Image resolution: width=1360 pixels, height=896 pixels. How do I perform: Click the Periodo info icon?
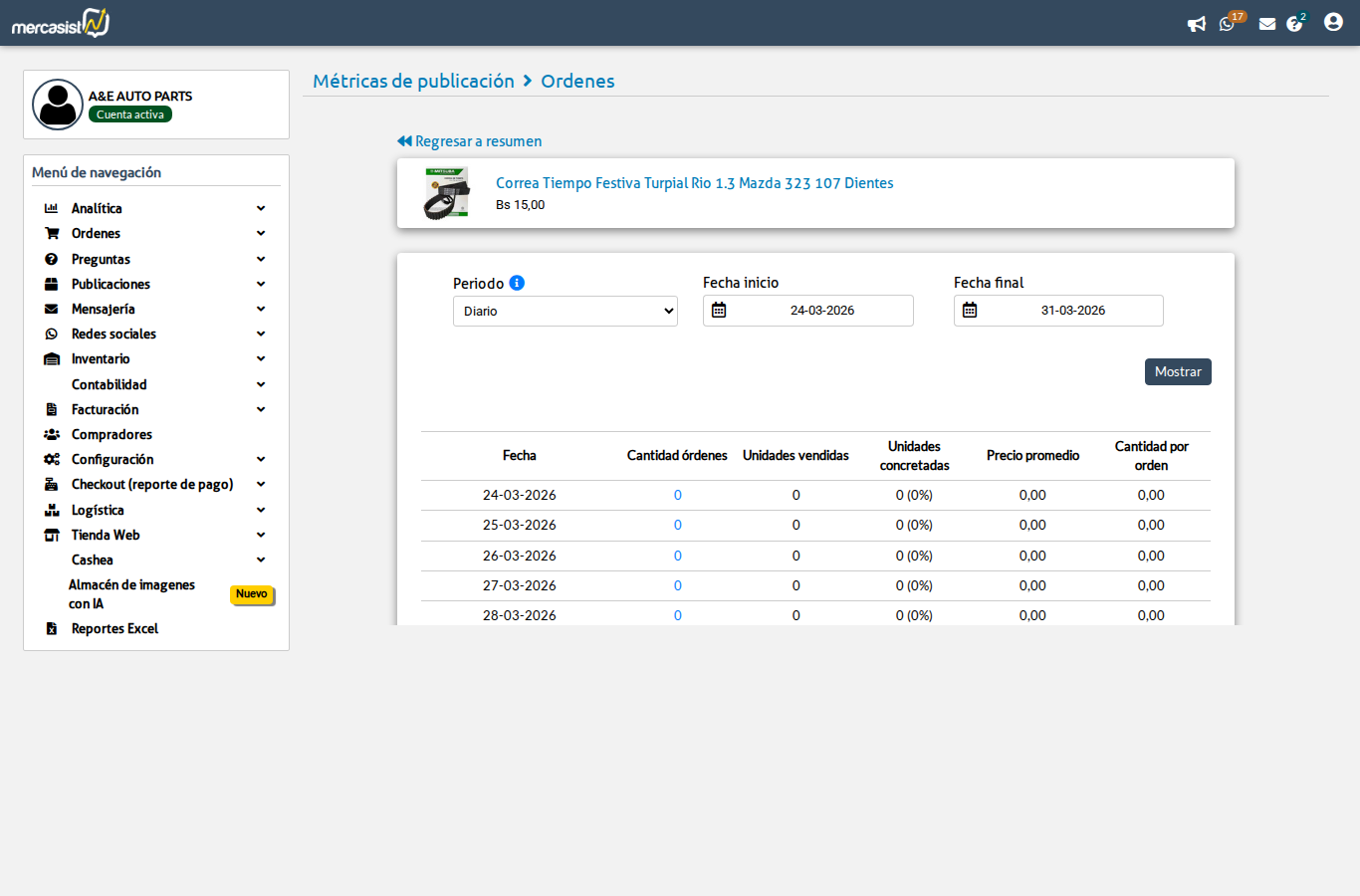coord(517,283)
